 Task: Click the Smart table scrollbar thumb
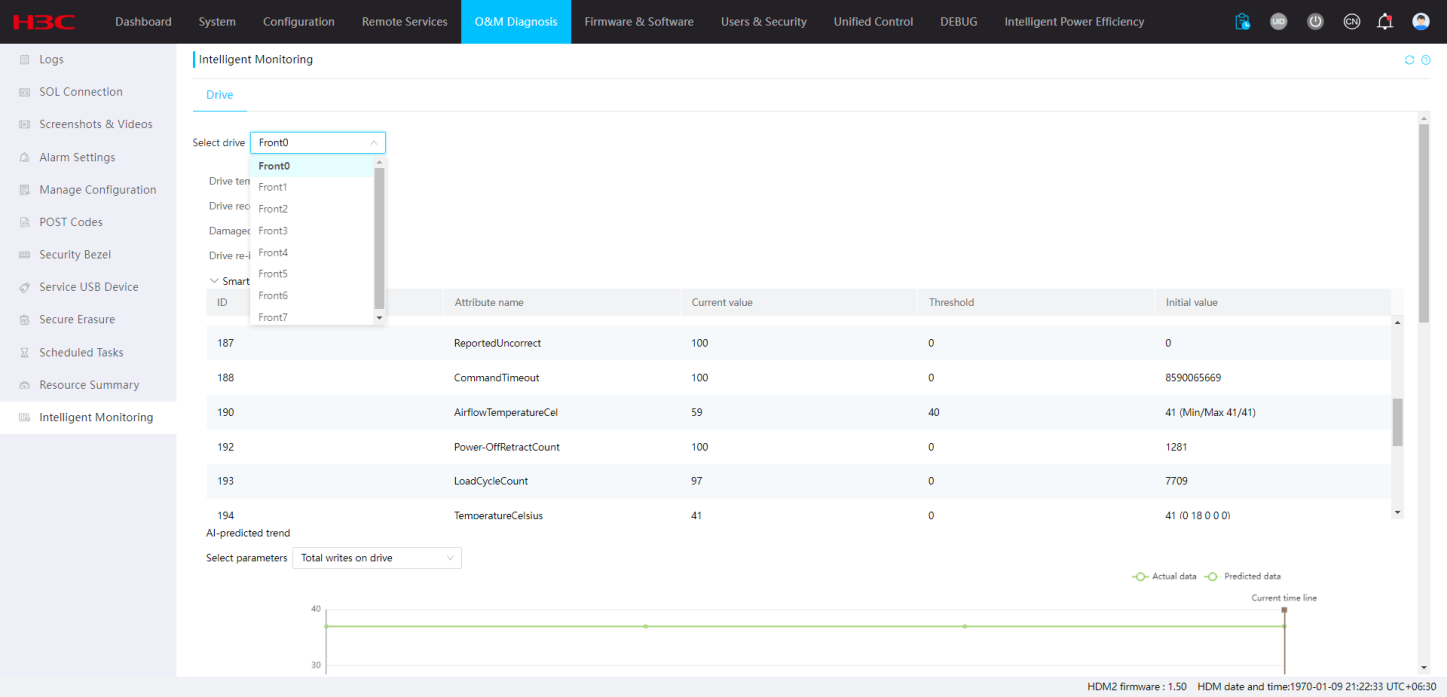click(1398, 422)
